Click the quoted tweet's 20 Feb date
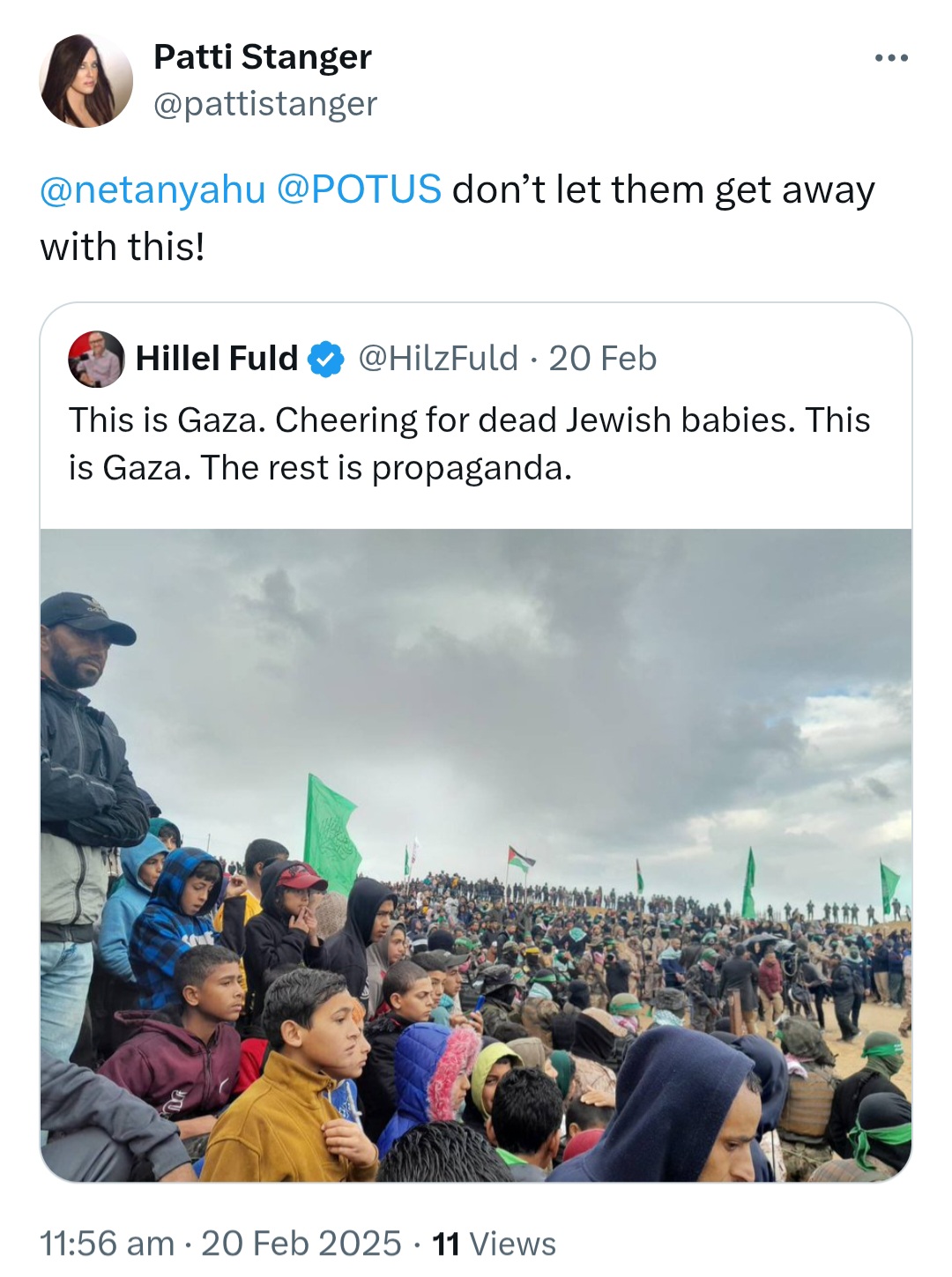This screenshot has height=1277, width=952. (x=603, y=359)
